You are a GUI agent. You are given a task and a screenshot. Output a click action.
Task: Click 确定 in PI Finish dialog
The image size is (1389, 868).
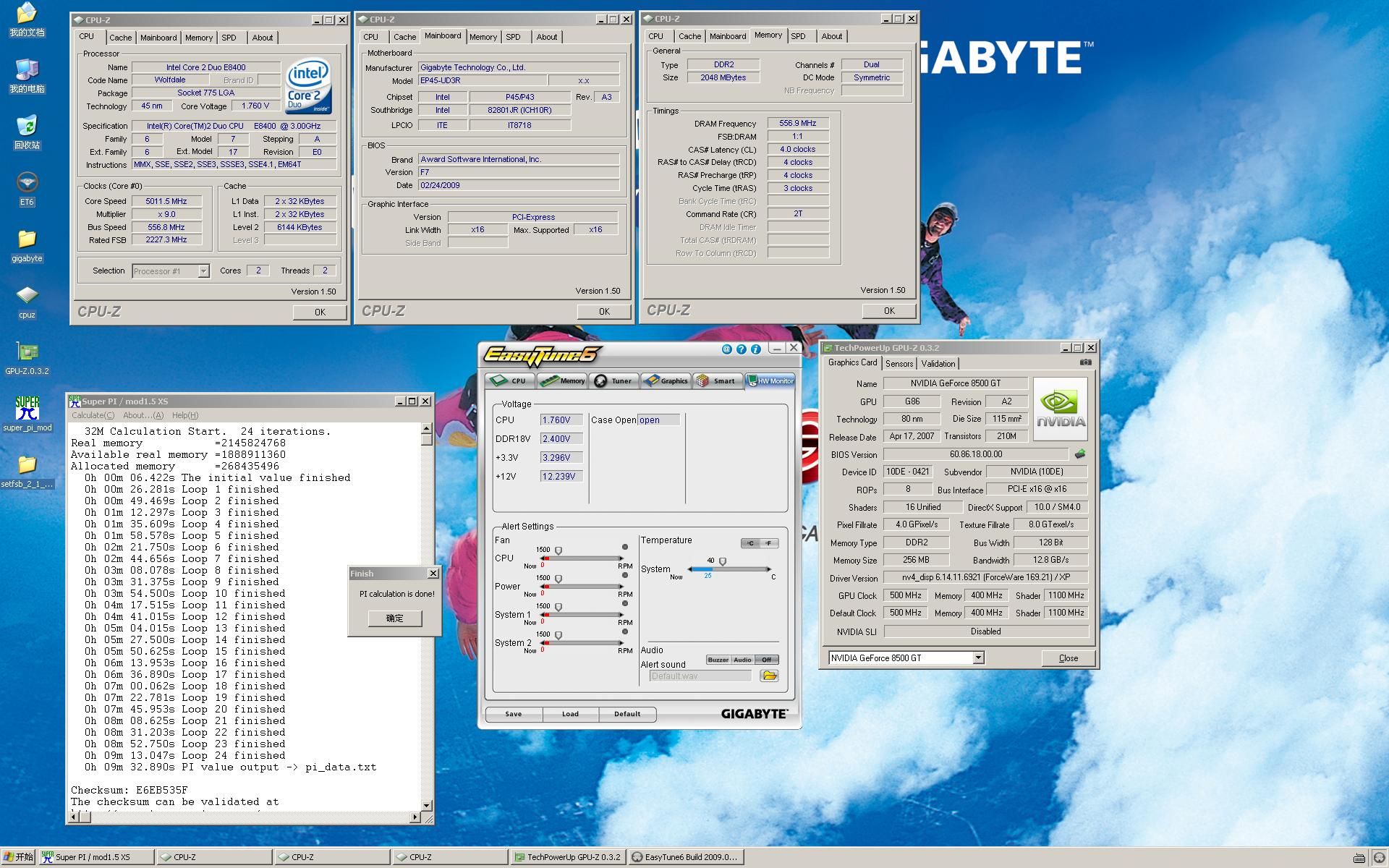(394, 618)
